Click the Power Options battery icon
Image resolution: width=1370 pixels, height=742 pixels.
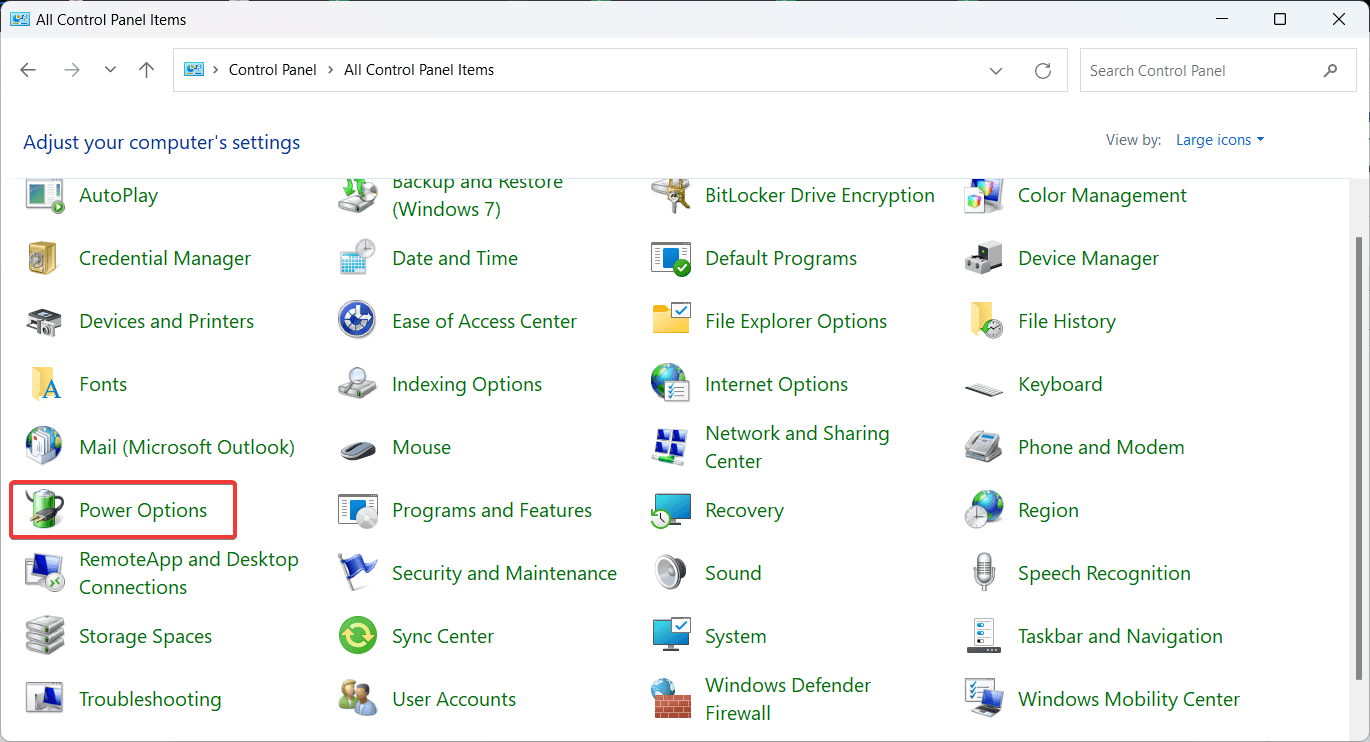(x=44, y=510)
